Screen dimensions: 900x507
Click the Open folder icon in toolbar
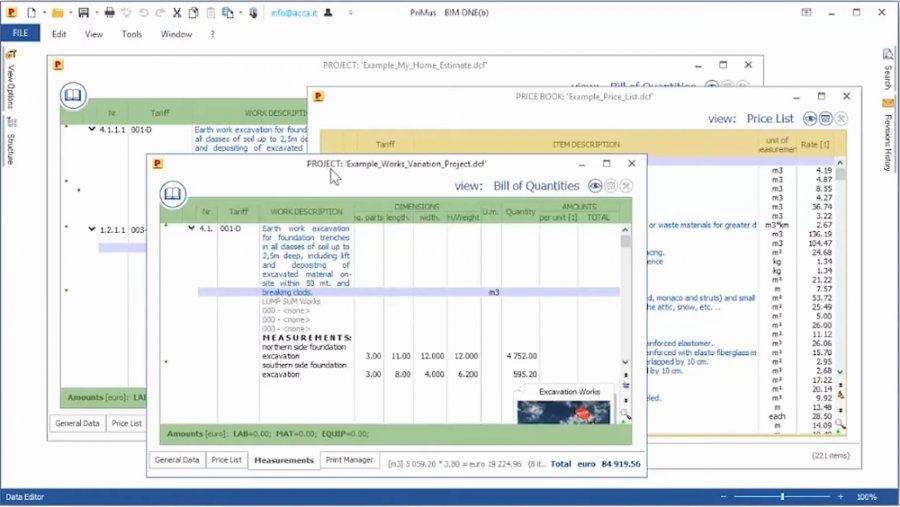tap(57, 12)
